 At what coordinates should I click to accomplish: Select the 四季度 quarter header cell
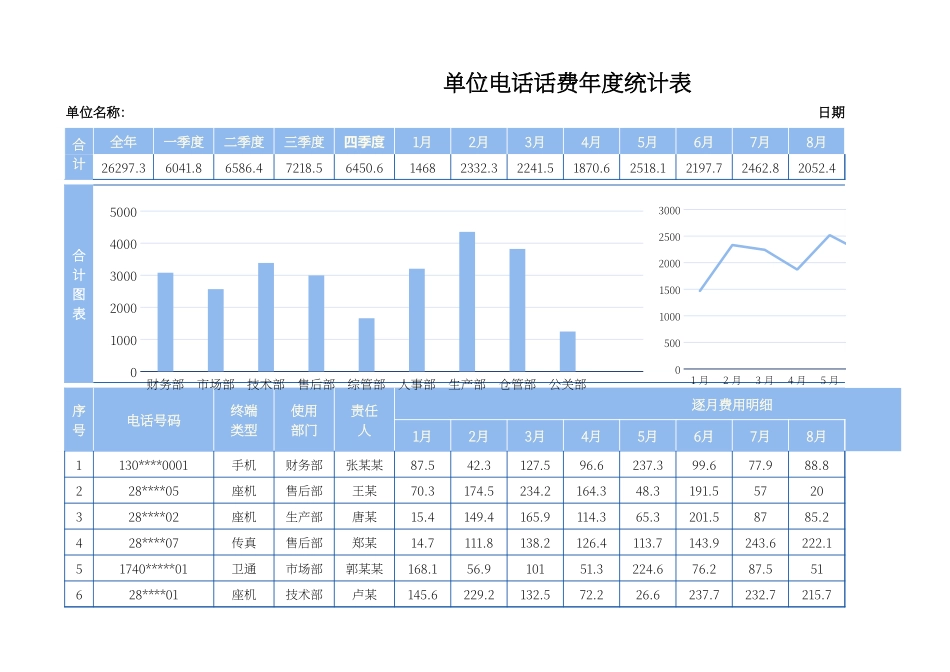click(x=364, y=141)
